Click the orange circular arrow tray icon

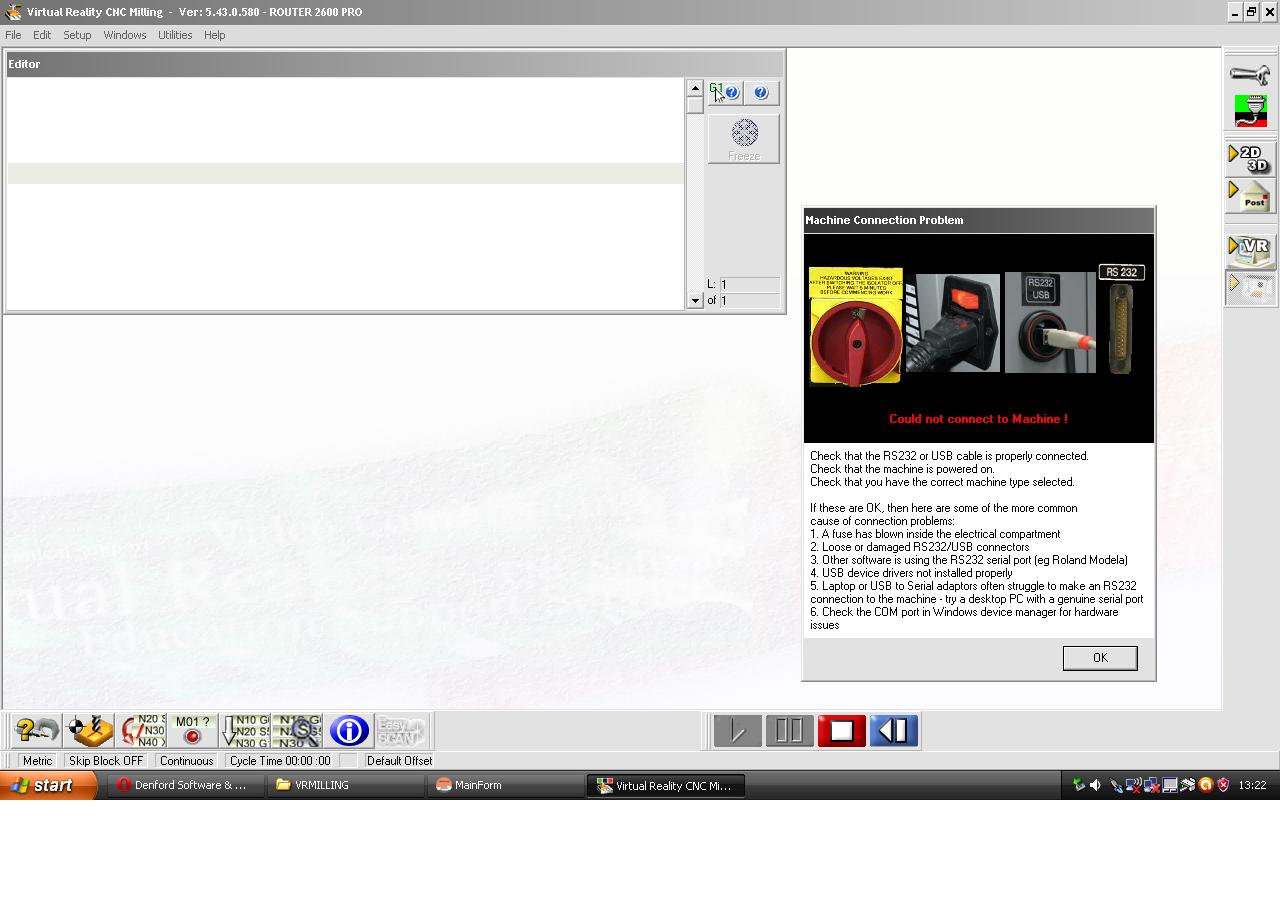1206,785
